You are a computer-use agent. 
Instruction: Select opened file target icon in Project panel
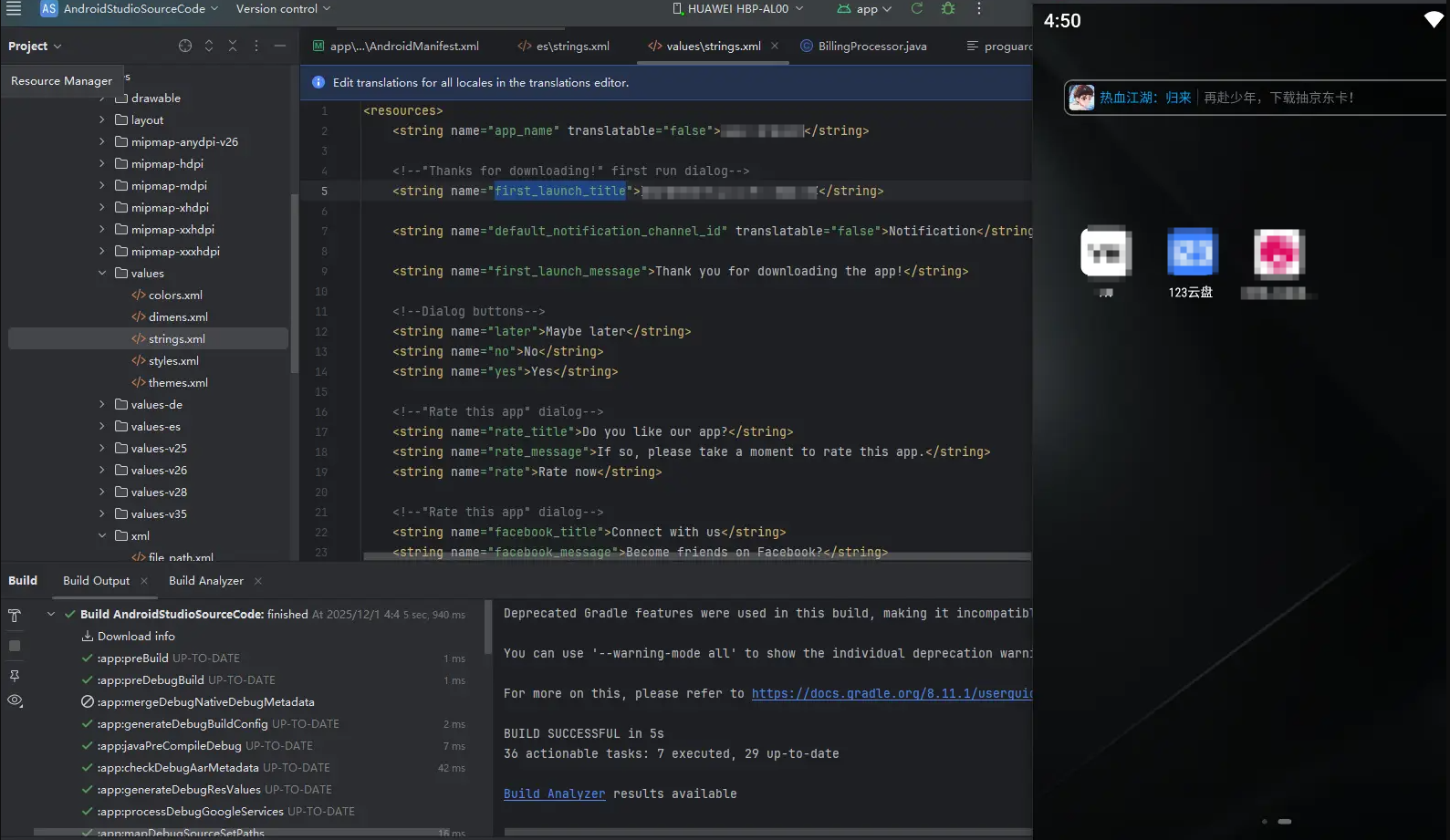185,46
